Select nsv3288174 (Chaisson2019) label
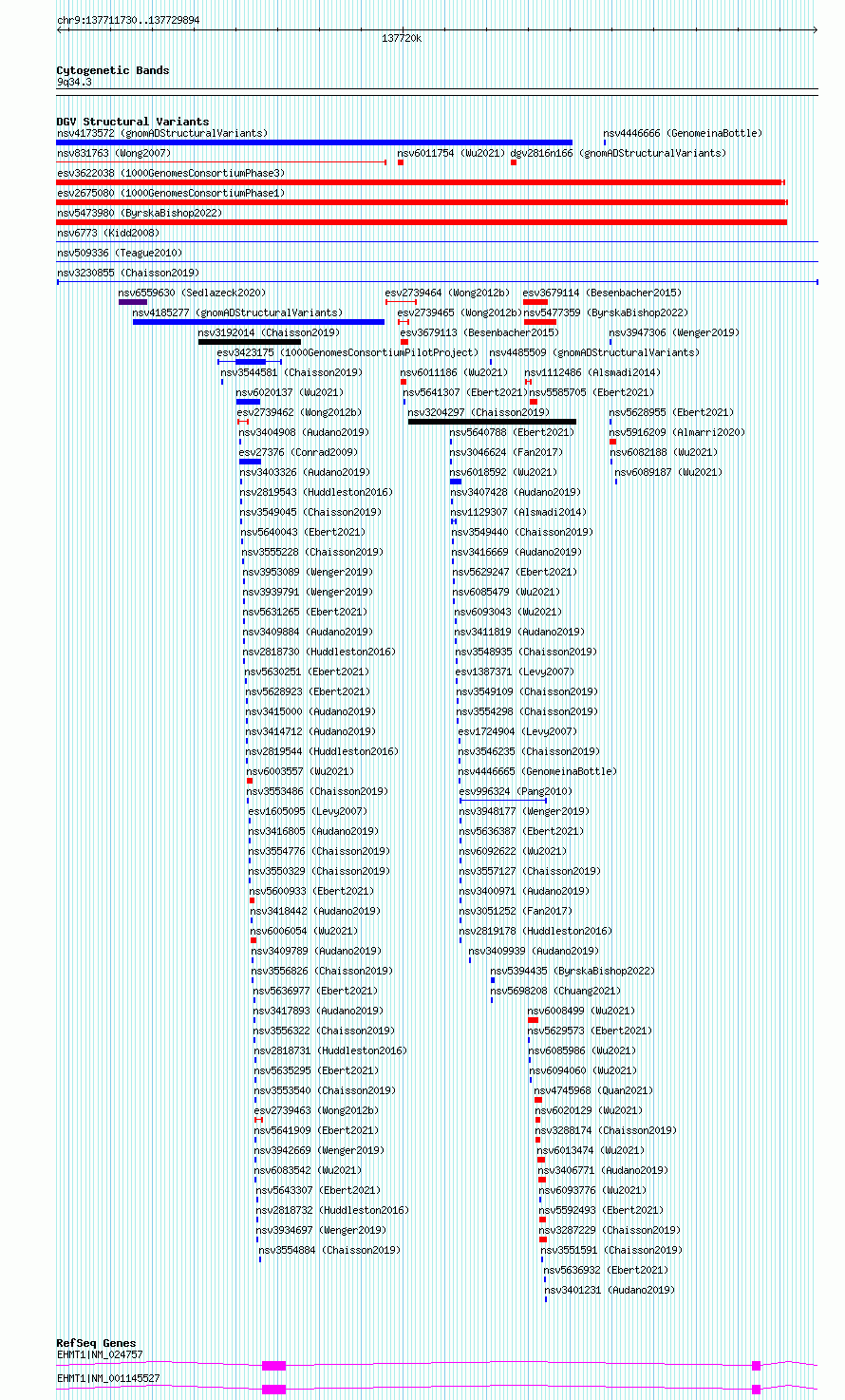 [x=606, y=1131]
